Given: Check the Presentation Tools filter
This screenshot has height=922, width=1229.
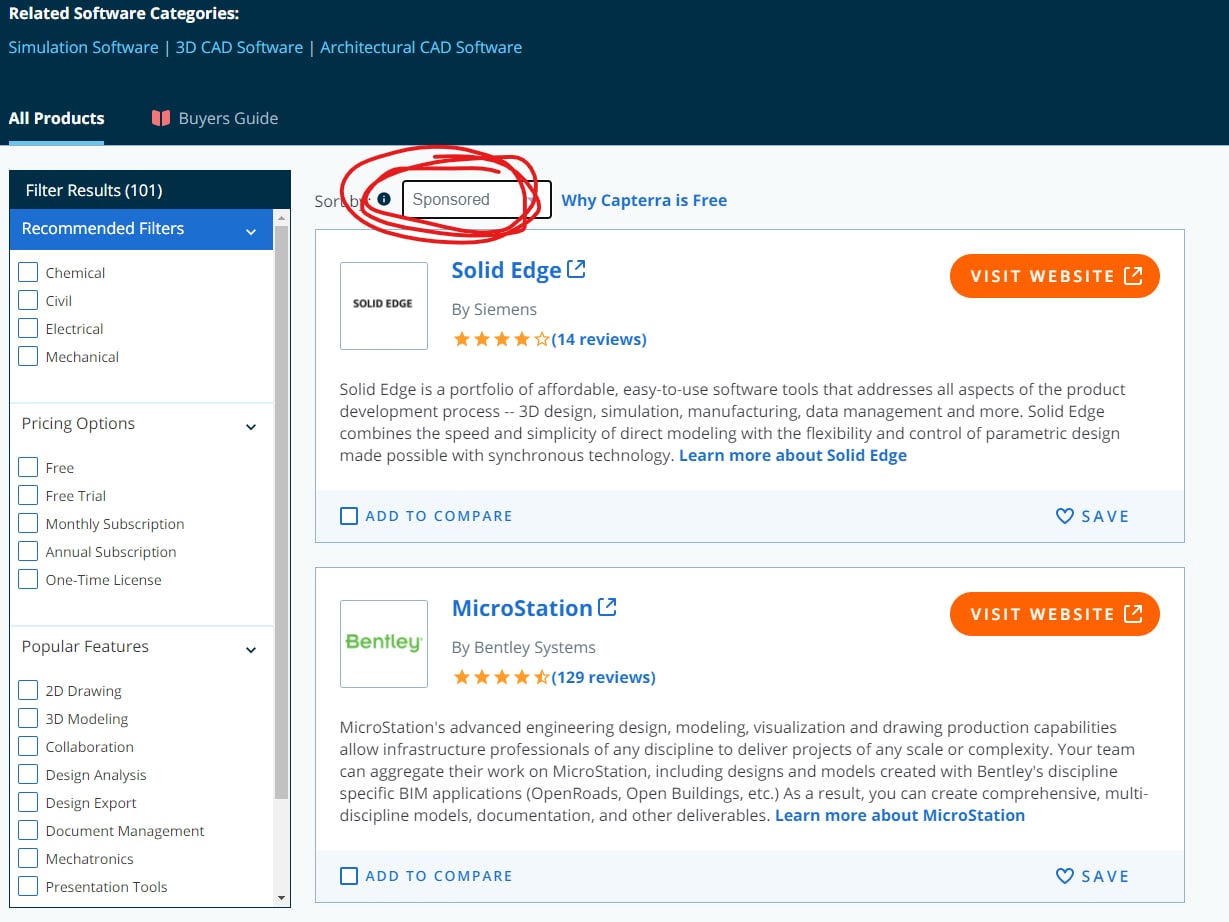Looking at the screenshot, I should [x=28, y=886].
